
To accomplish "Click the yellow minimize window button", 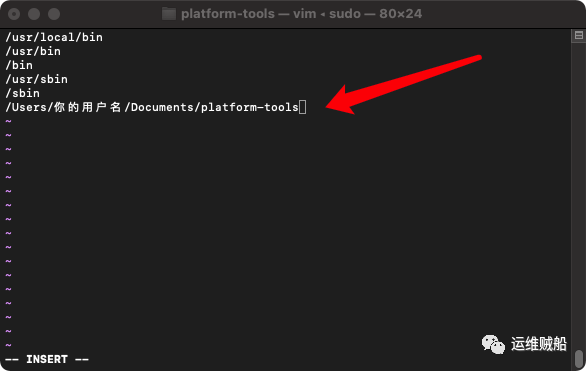I will coord(34,14).
